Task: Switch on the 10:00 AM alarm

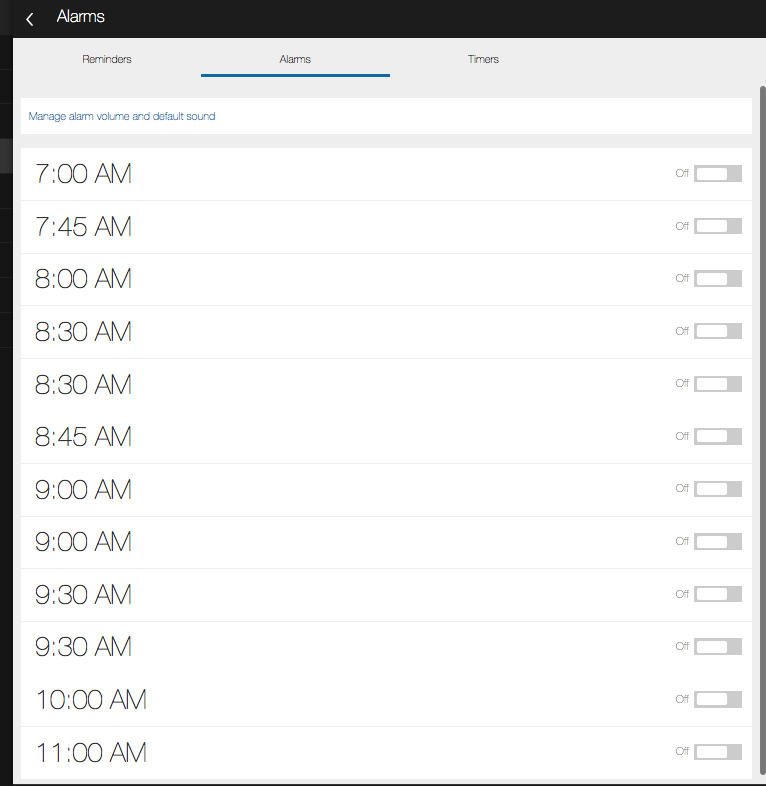Action: coord(717,699)
